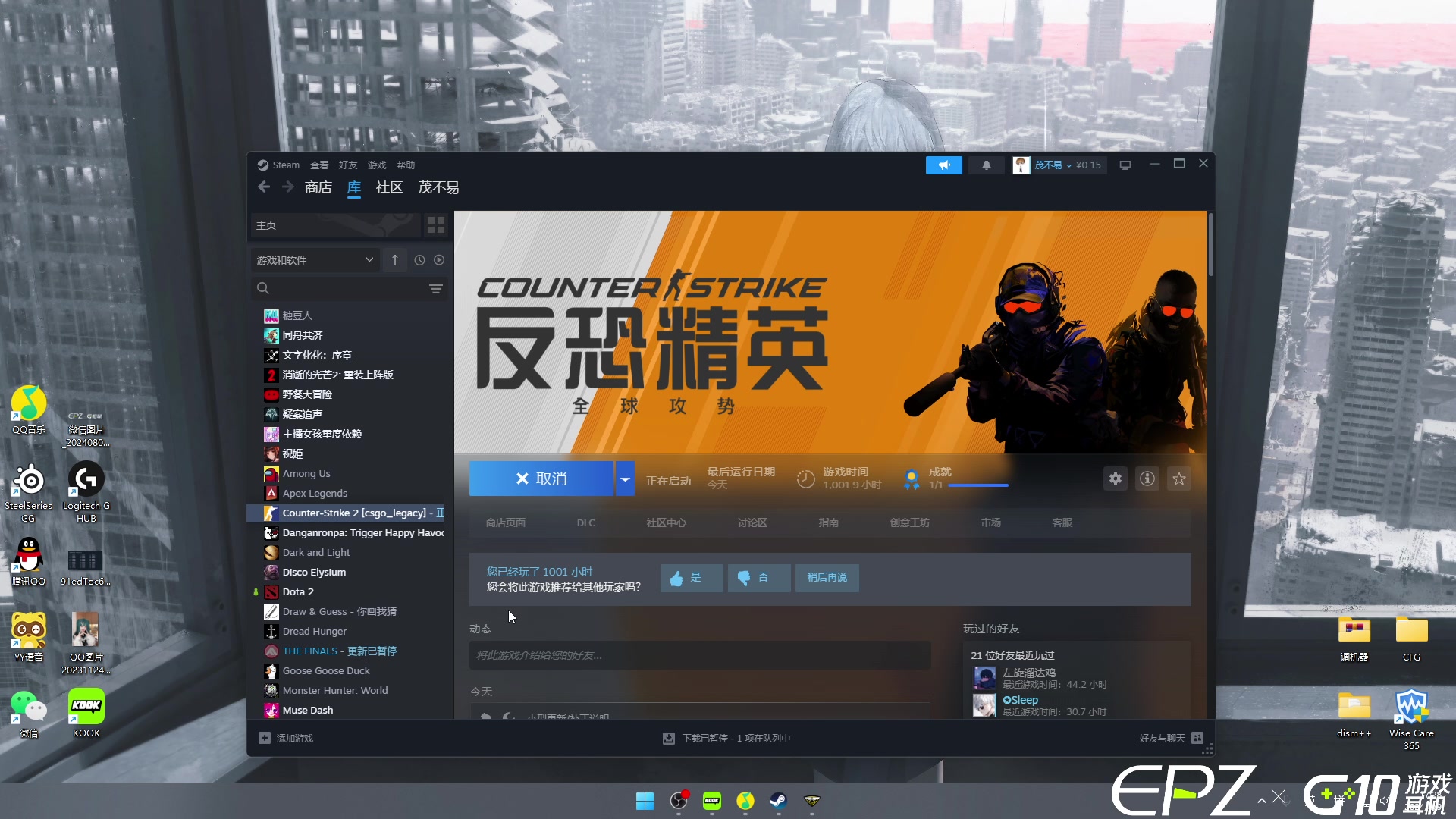Open Wise Care 365 desktop icon
Screen dimensions: 1456x819
coord(1411,720)
